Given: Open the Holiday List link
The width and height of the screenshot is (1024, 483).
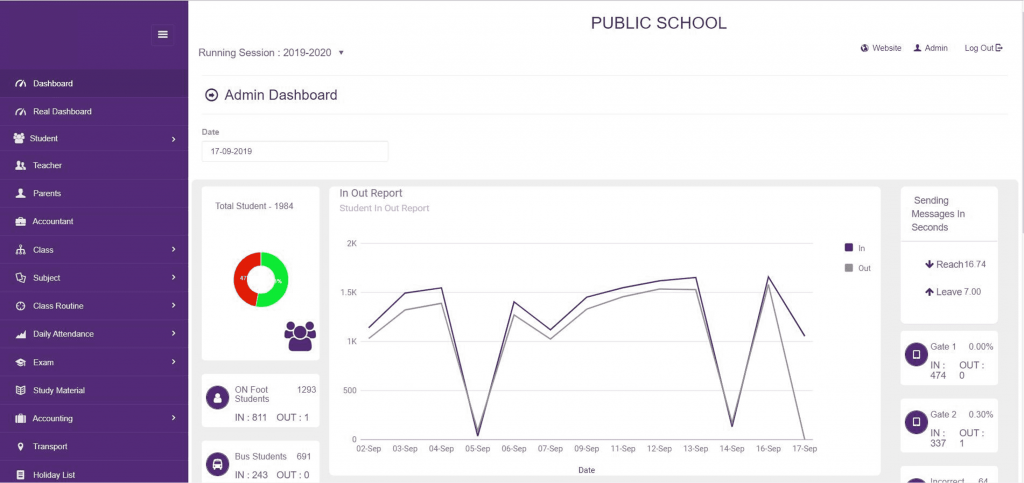Looking at the screenshot, I should 94,475.
